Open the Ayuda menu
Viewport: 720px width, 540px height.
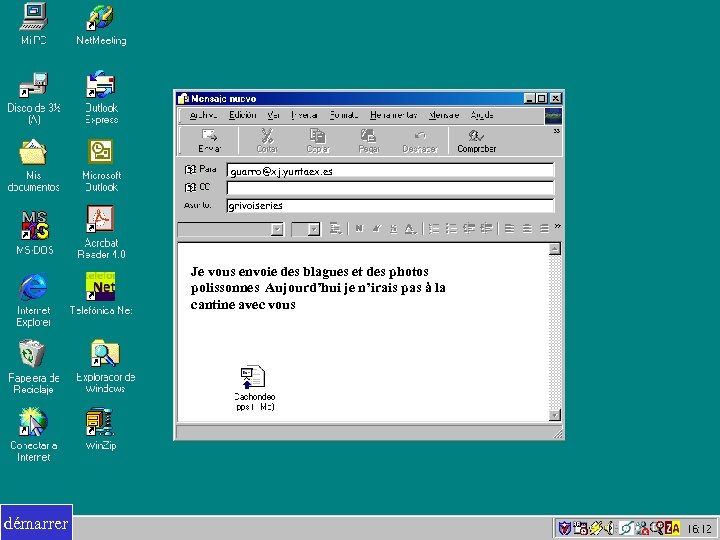[x=482, y=115]
